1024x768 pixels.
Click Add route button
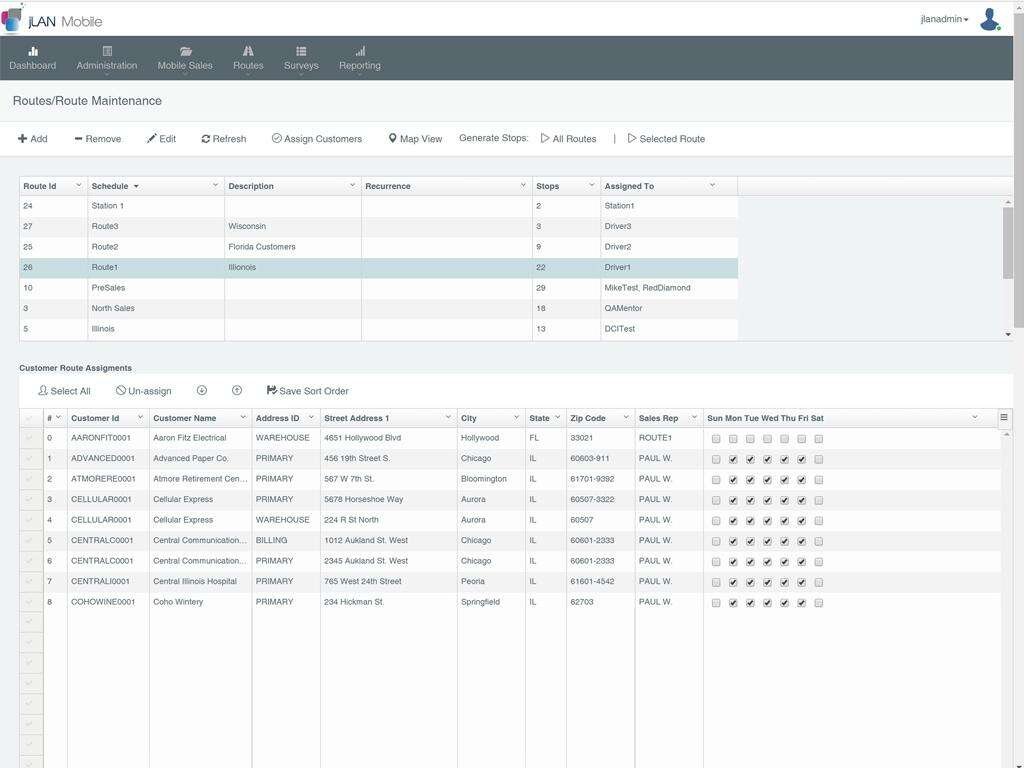click(33, 138)
